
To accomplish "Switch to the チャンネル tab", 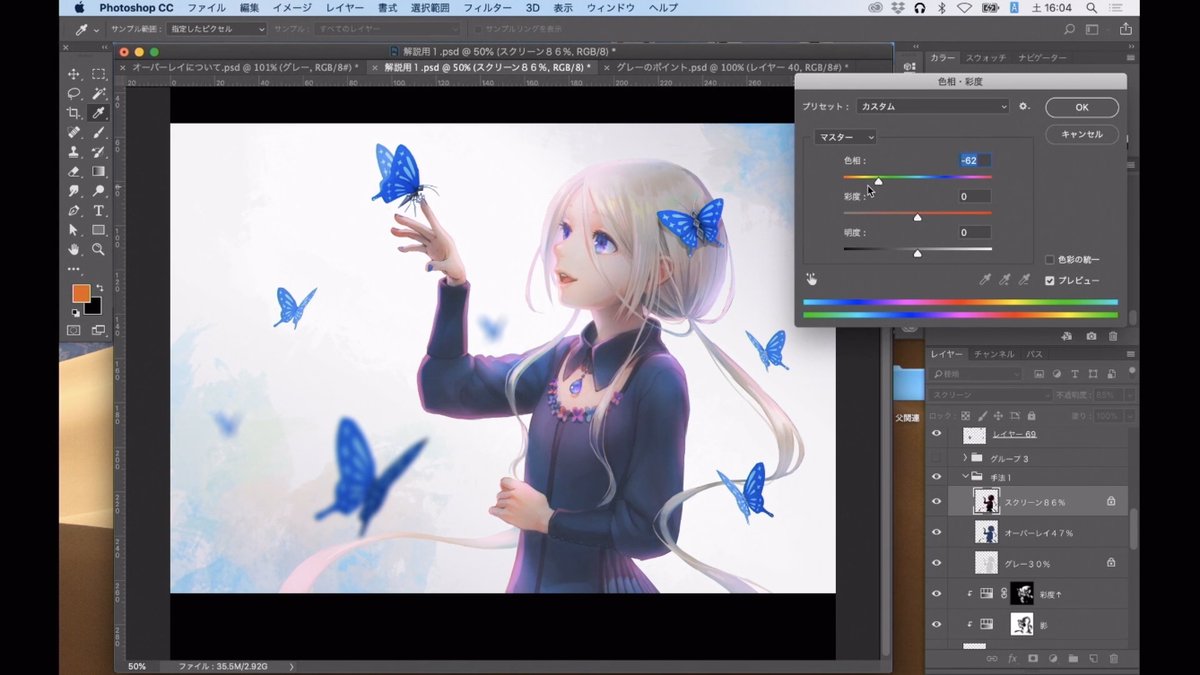I will point(993,354).
